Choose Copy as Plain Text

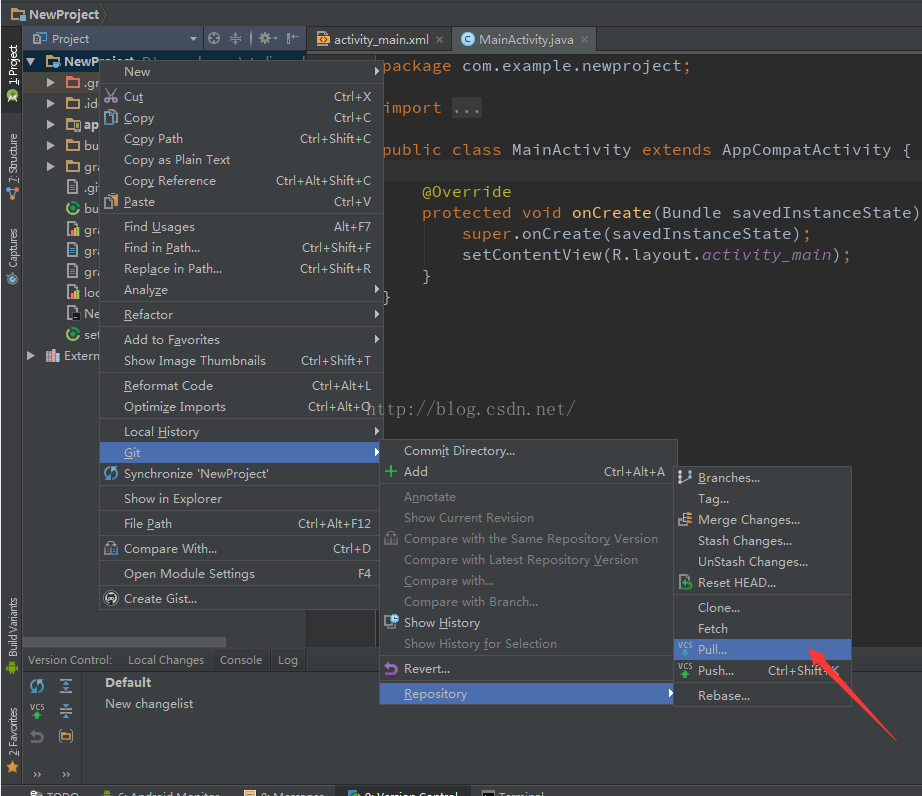point(242,160)
